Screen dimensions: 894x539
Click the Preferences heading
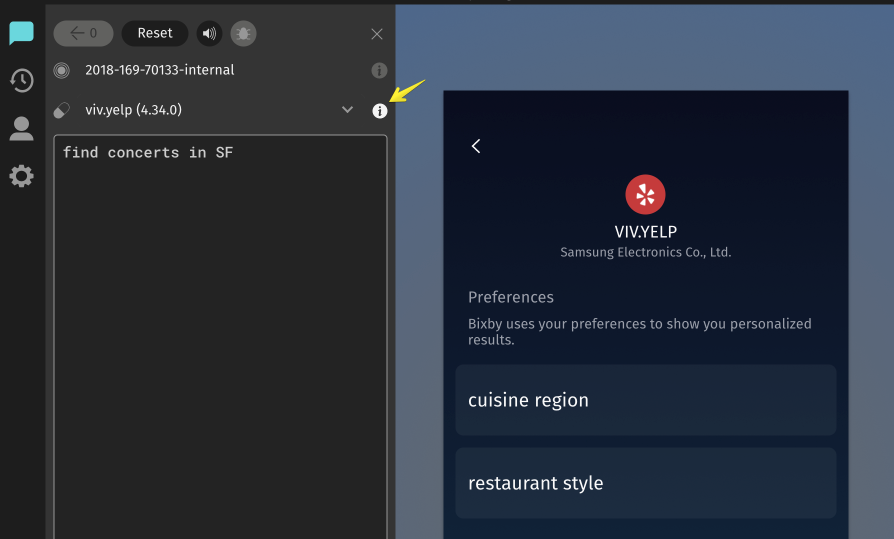click(x=511, y=297)
